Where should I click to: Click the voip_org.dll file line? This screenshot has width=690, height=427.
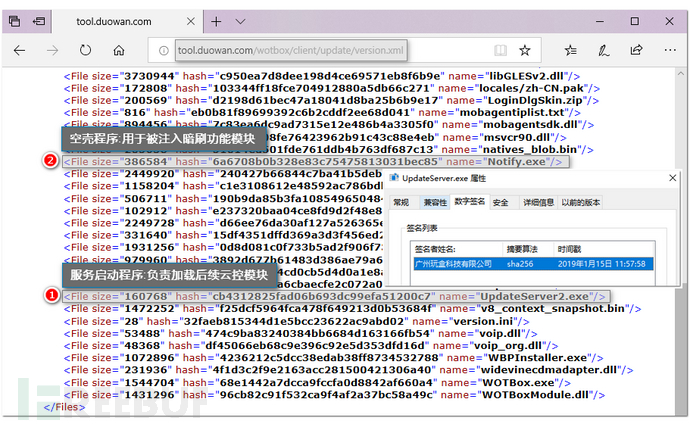[x=311, y=346]
